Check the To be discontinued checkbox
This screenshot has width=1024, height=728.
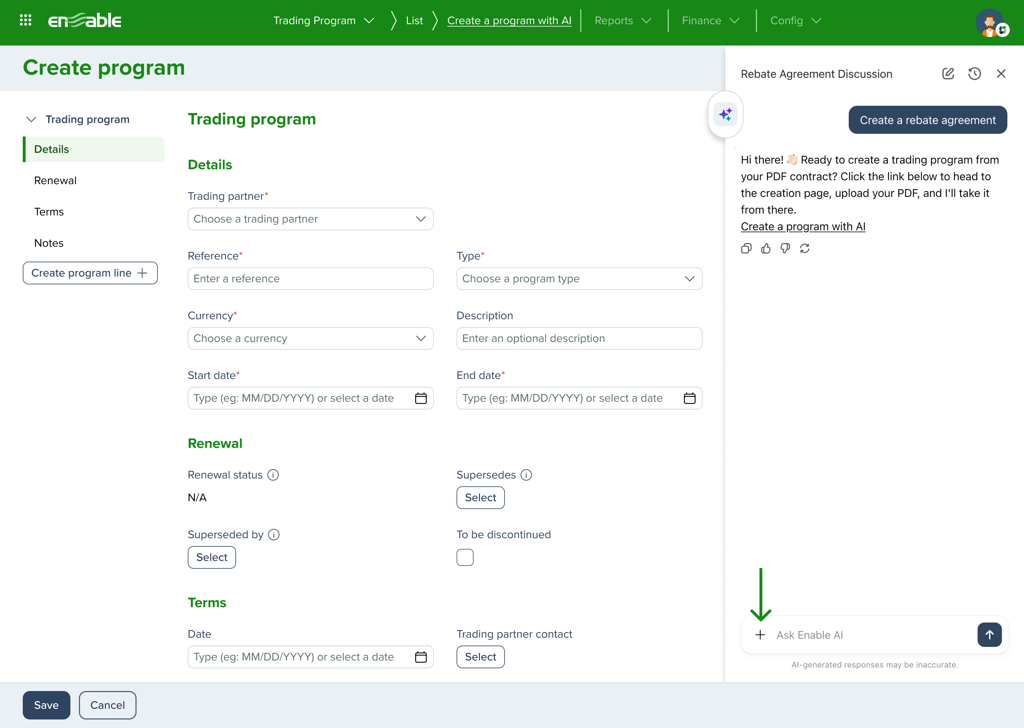[465, 558]
